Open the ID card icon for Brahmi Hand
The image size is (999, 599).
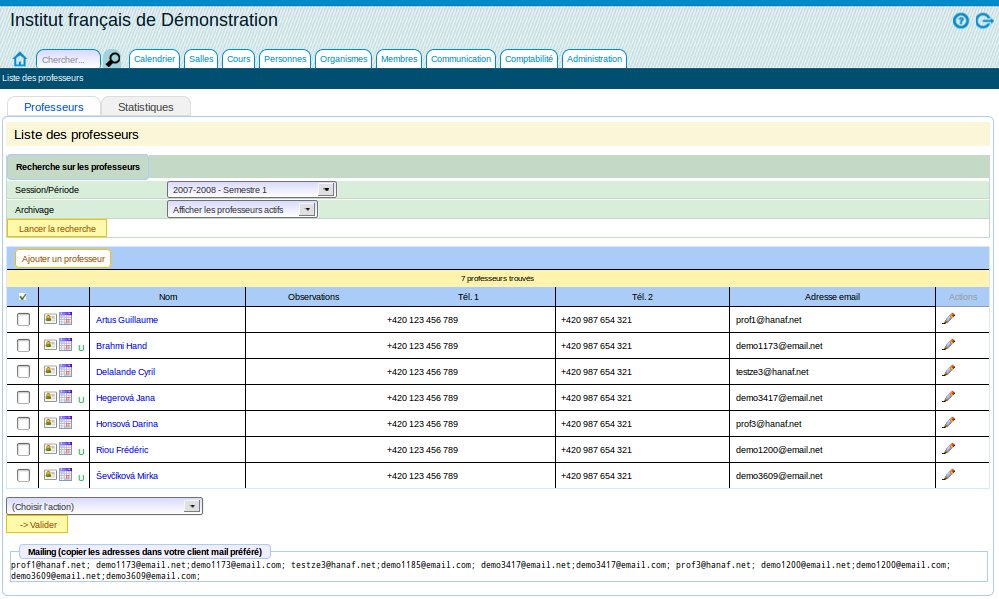pos(50,345)
